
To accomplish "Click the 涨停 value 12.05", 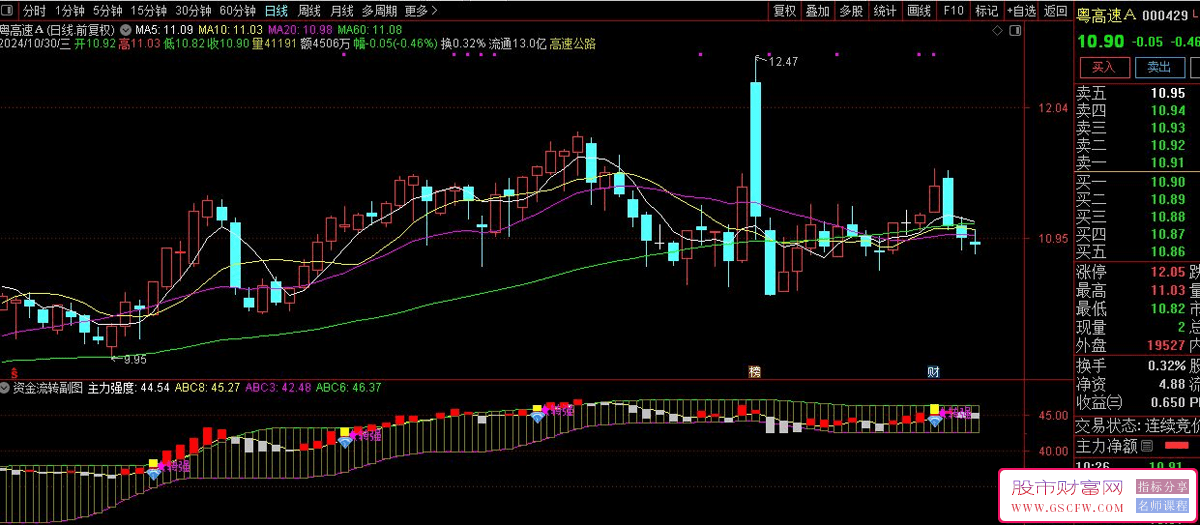I will click(x=1166, y=272).
